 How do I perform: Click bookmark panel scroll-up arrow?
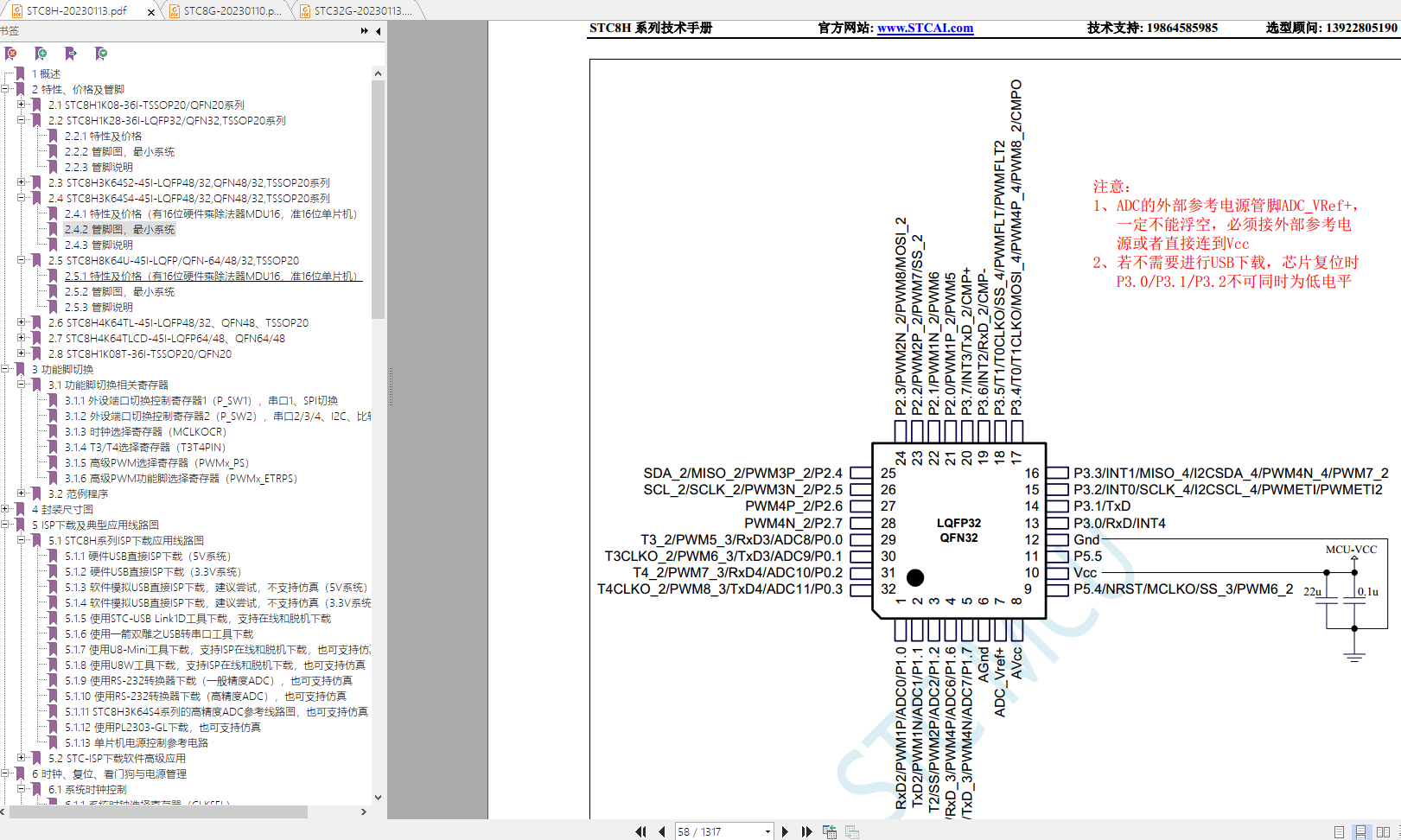[x=378, y=73]
